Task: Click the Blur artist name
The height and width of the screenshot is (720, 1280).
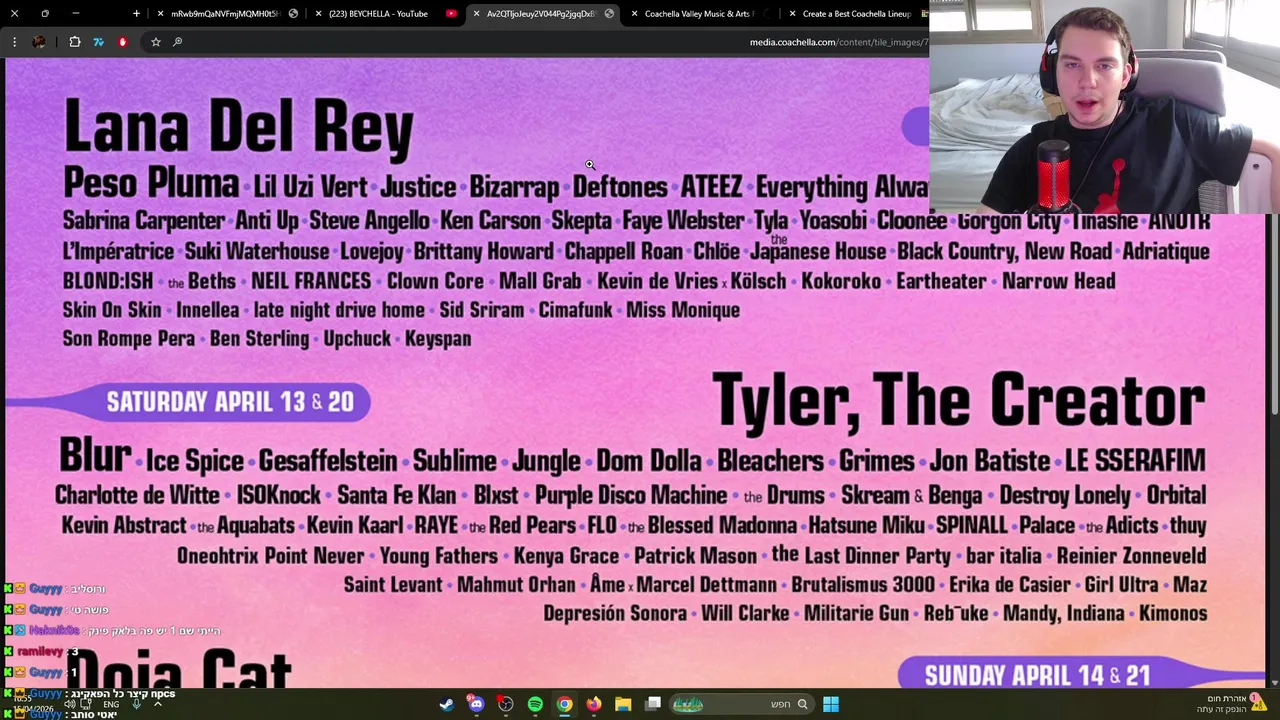Action: (95, 456)
